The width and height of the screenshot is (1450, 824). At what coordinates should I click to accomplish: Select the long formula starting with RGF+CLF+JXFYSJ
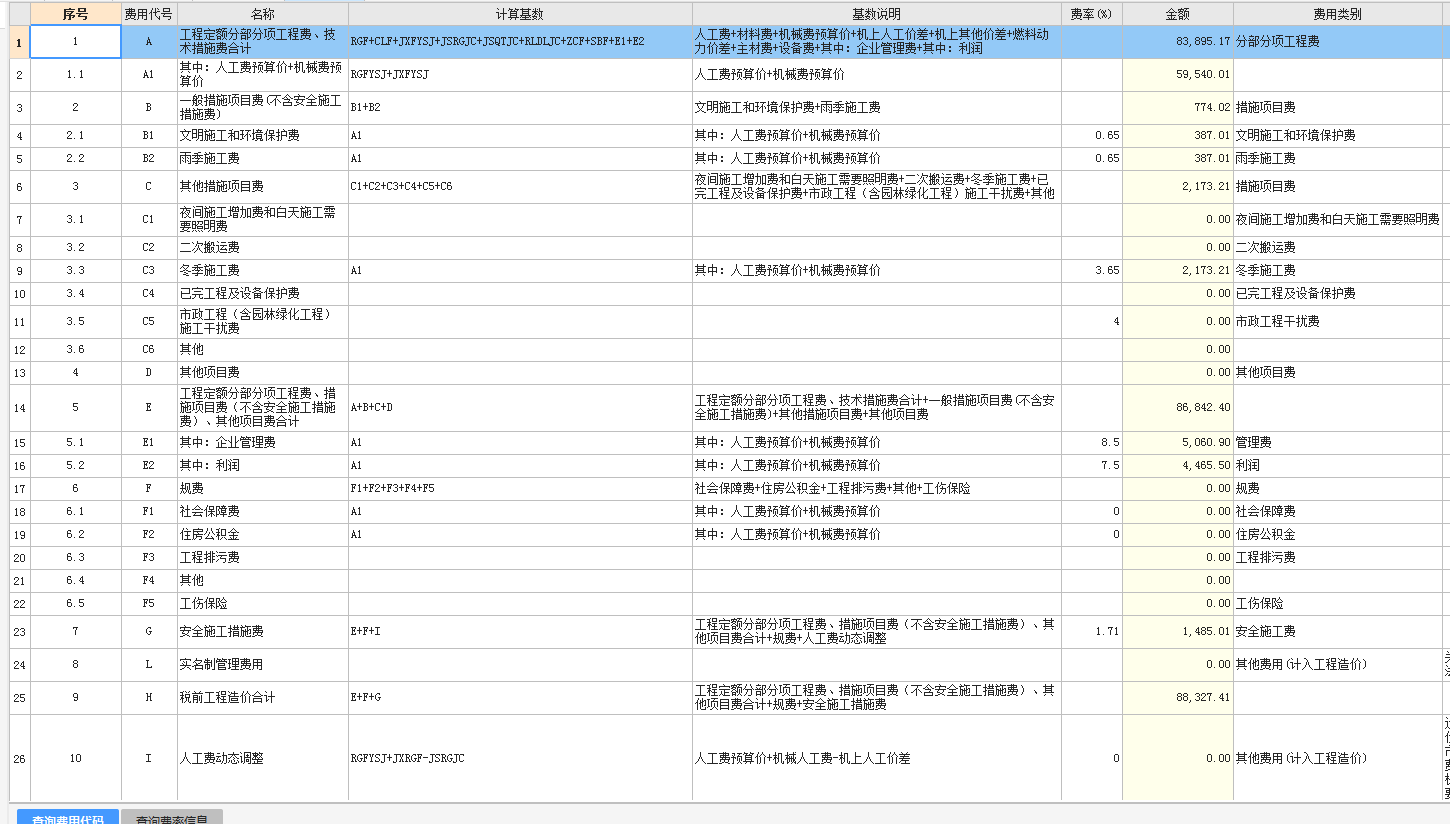pyautogui.click(x=520, y=42)
